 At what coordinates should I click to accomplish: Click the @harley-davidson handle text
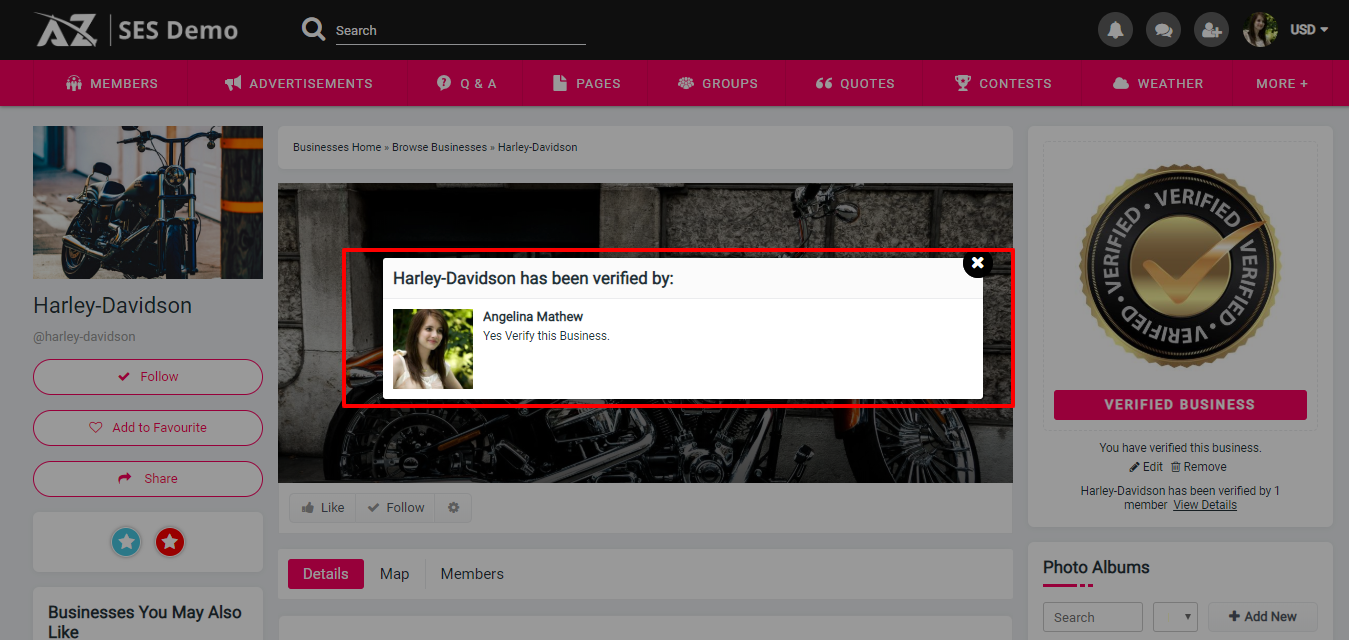(x=84, y=337)
